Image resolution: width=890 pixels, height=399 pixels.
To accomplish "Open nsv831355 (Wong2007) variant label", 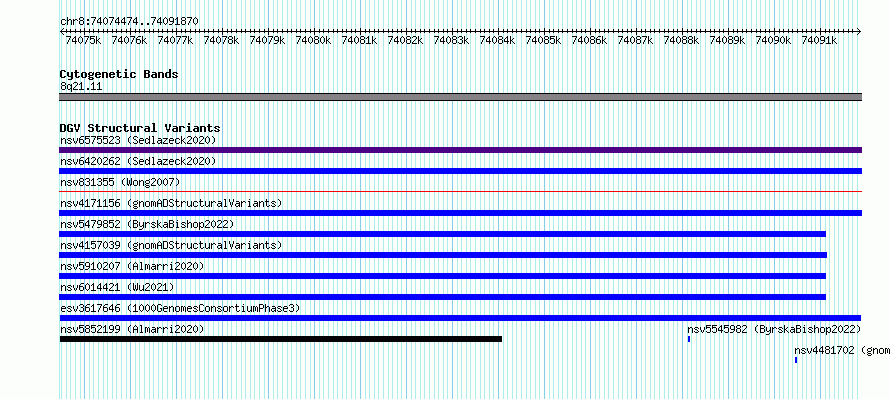I will click(x=120, y=182).
